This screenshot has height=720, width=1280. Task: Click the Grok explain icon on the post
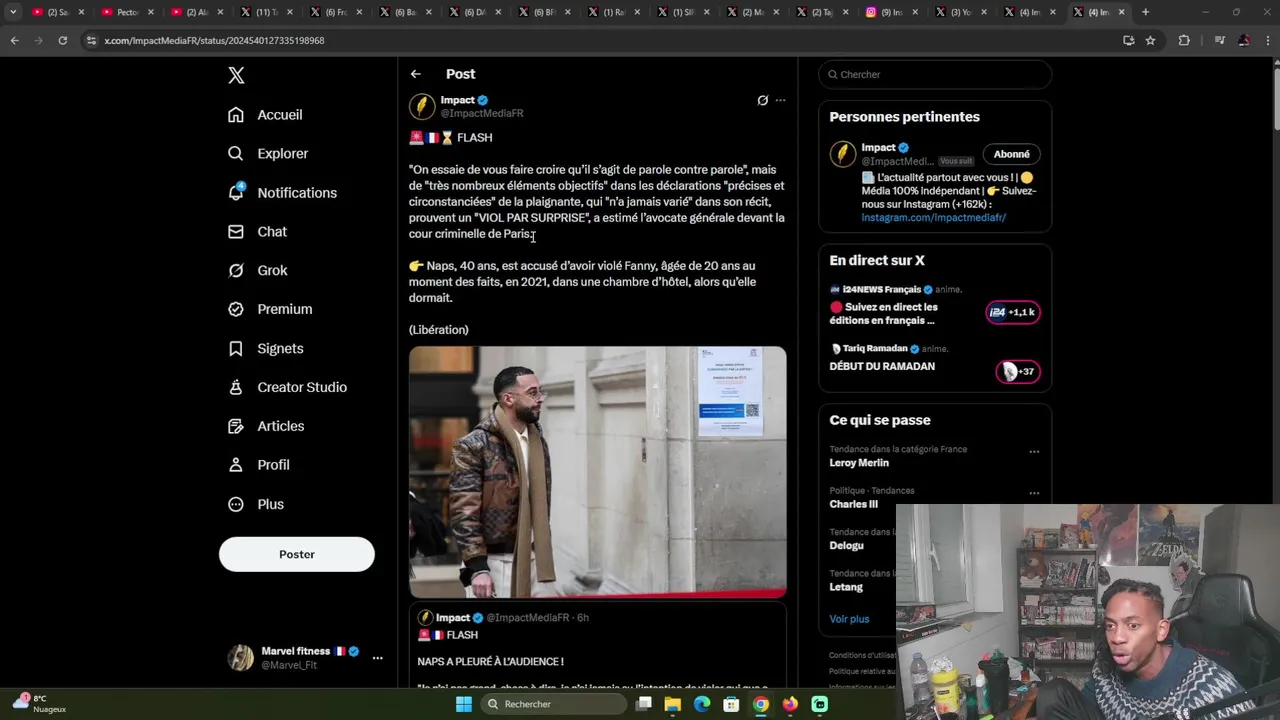click(x=762, y=100)
